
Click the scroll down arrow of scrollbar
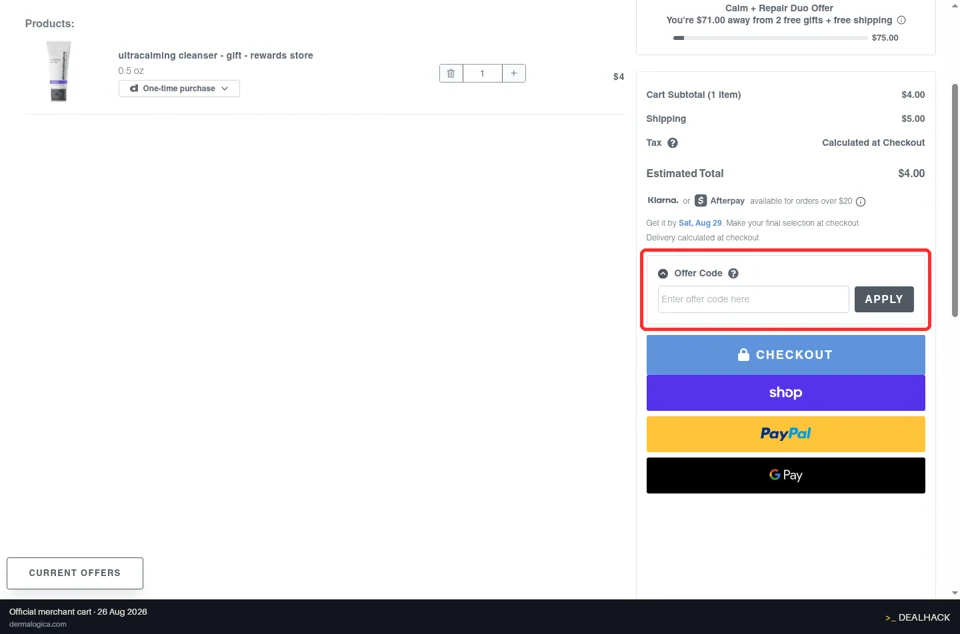(x=955, y=593)
